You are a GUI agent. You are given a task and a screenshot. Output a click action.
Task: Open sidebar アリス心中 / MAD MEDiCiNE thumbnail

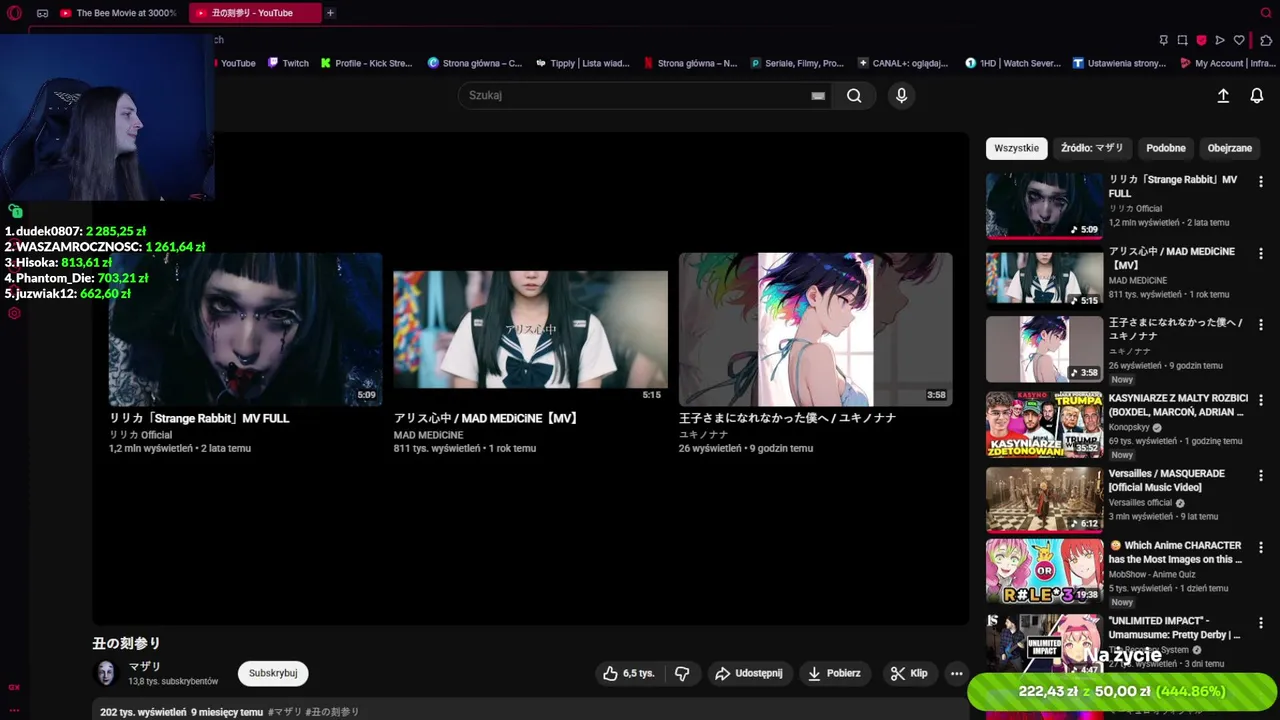1044,278
